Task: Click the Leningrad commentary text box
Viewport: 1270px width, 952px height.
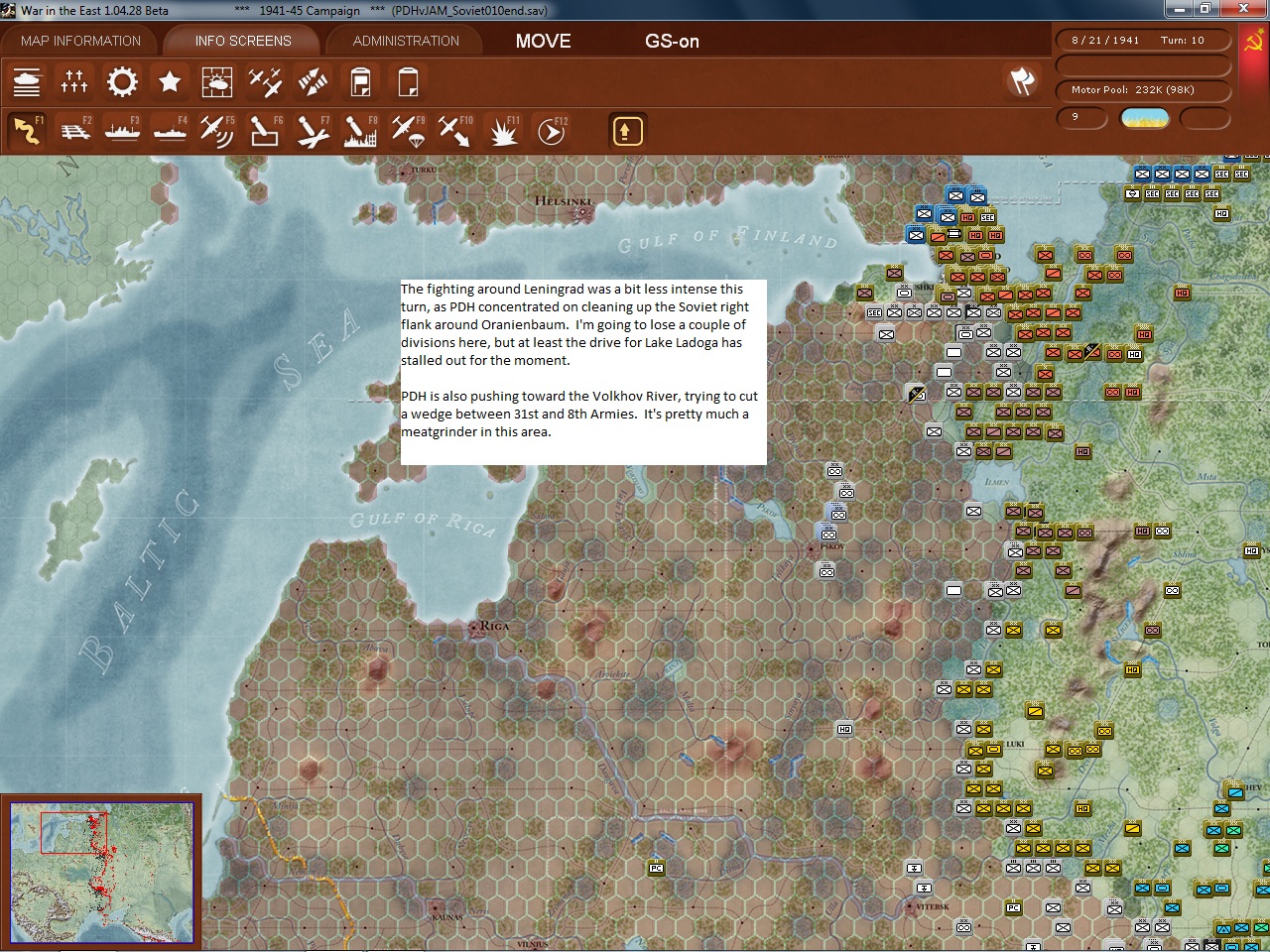Action: pyautogui.click(x=583, y=372)
